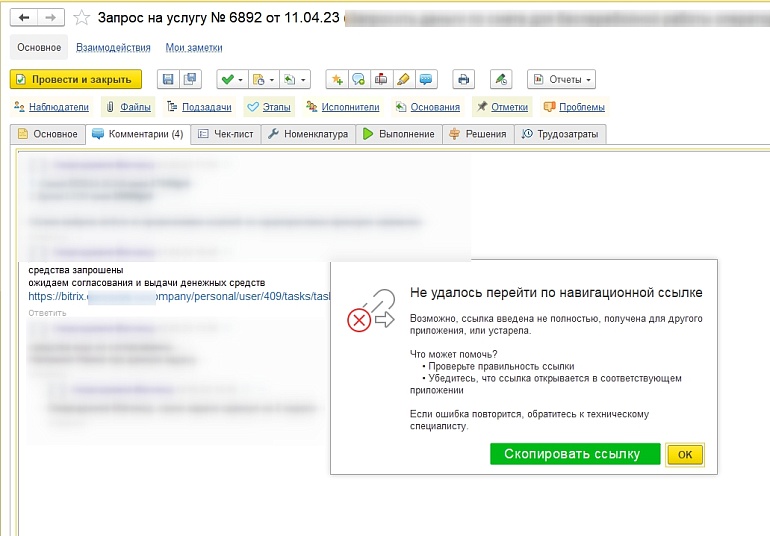
Task: Click the Скопировать ссылку button
Action: (574, 454)
